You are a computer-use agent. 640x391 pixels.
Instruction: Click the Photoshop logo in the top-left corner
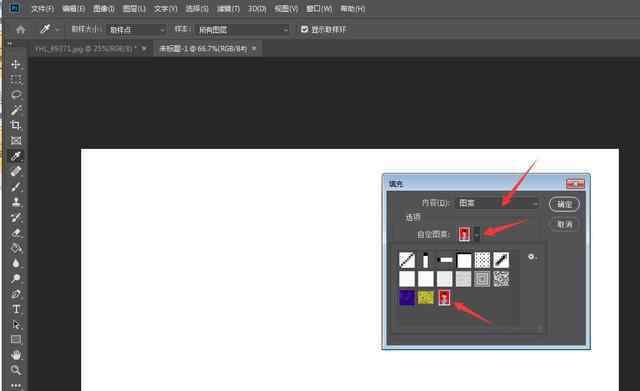point(15,8)
